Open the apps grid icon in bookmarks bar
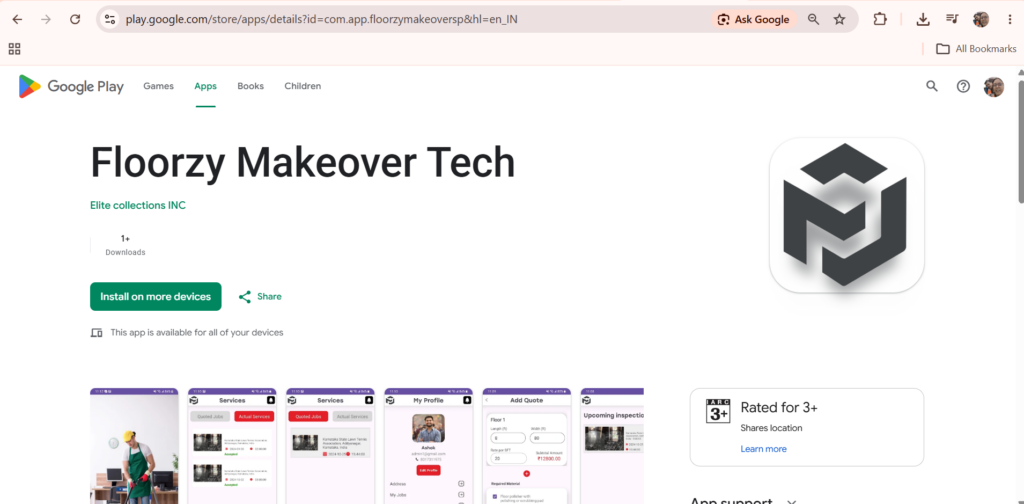Screen dimensions: 1024x504 pos(14,48)
